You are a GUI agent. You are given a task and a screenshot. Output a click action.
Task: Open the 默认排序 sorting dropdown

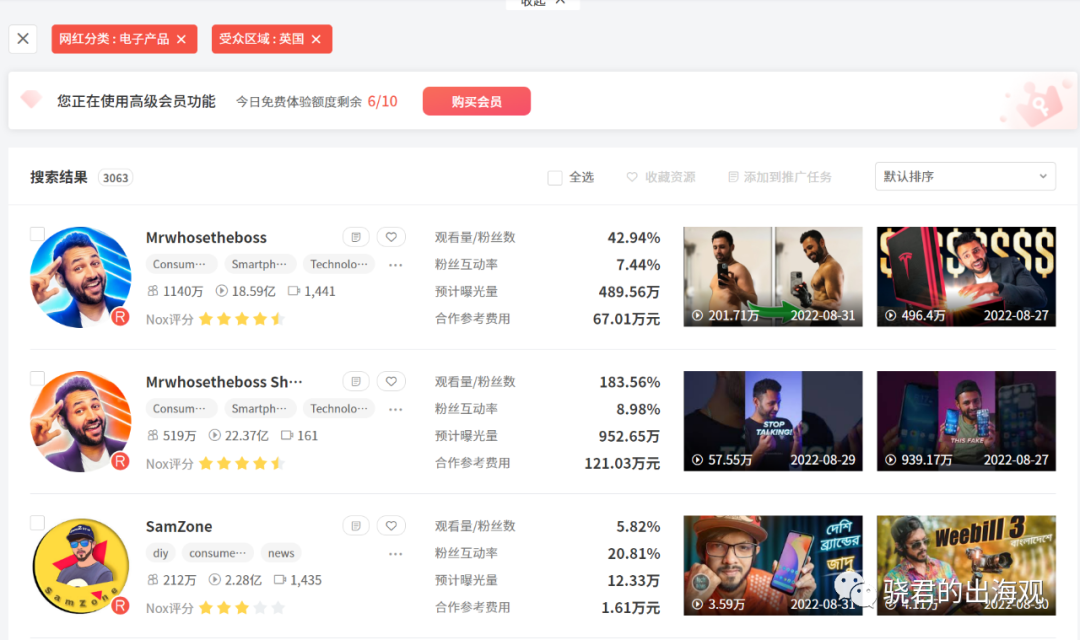pos(964,176)
